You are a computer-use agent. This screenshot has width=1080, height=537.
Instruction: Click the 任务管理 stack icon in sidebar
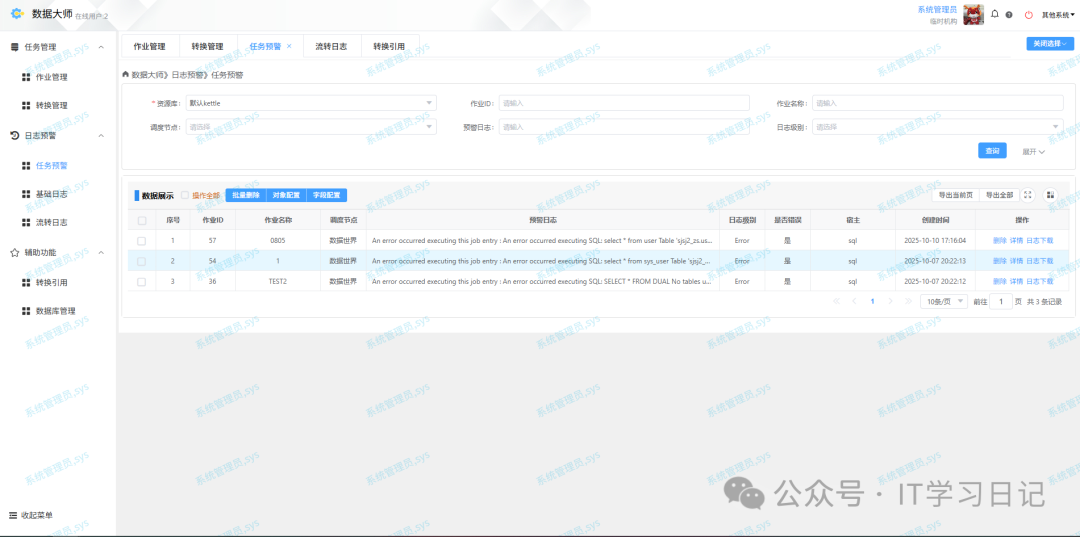pos(14,48)
